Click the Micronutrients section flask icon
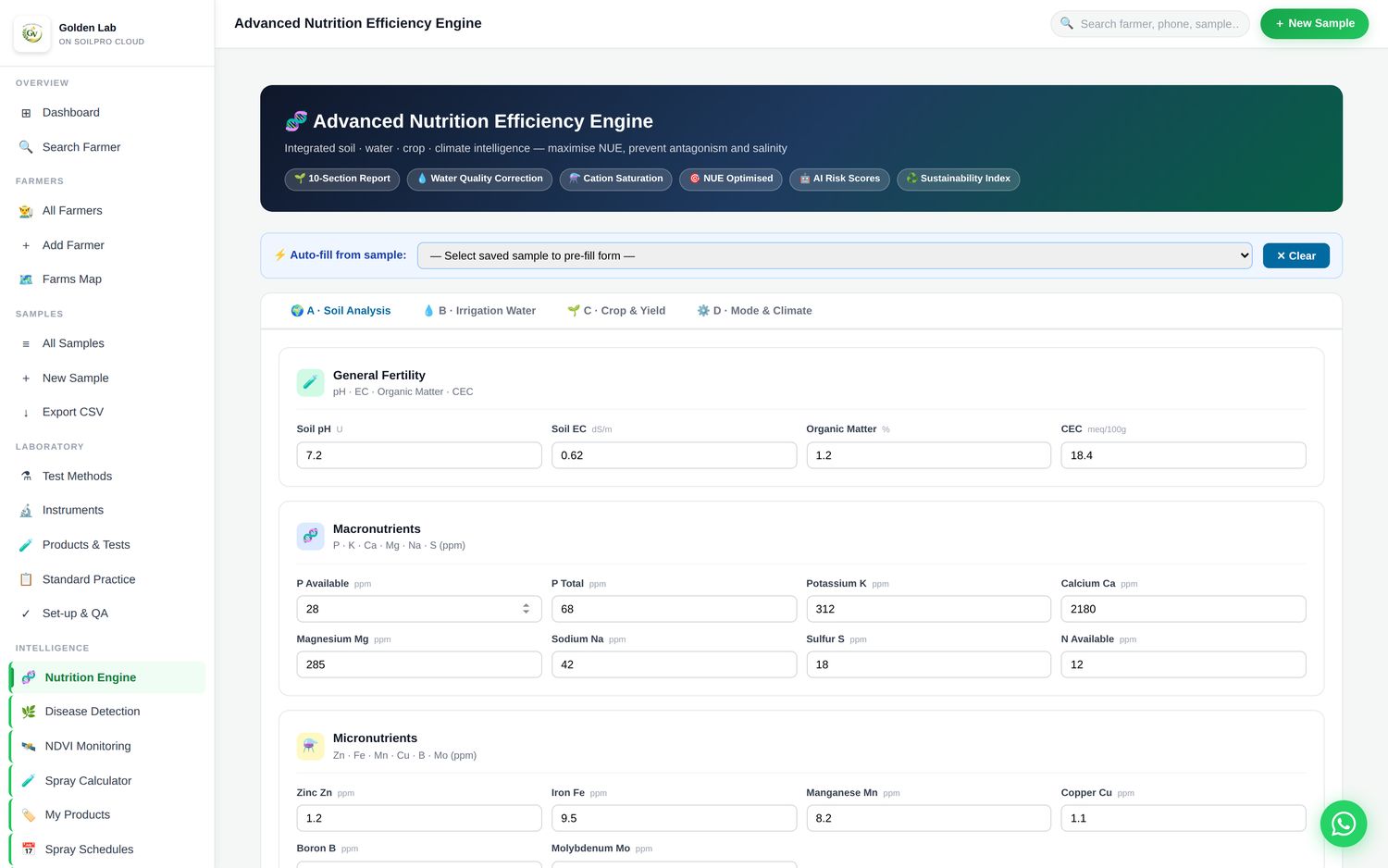Screen dimensions: 1388x868 310,746
